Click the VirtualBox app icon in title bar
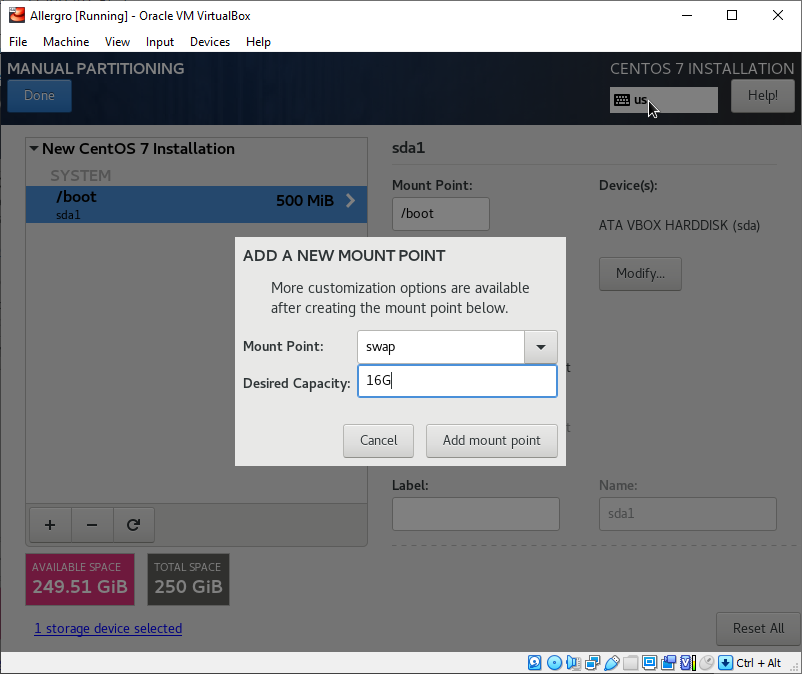The image size is (802, 674). click(16, 15)
